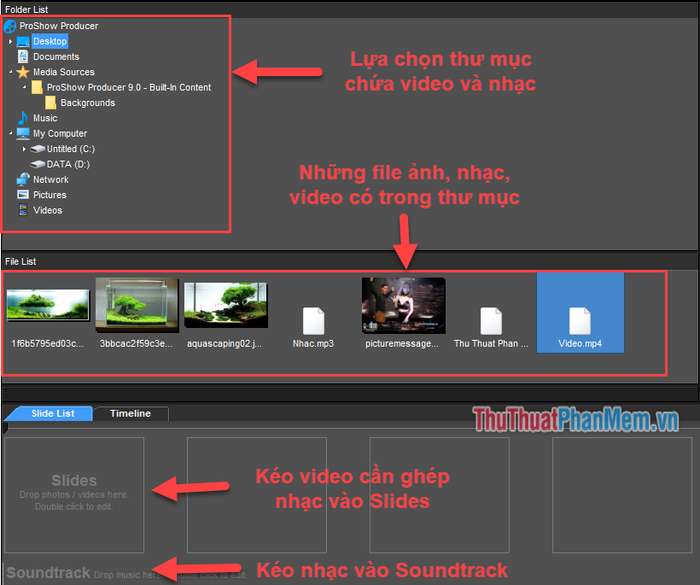
Task: Select the Music folder label
Action: [45, 118]
